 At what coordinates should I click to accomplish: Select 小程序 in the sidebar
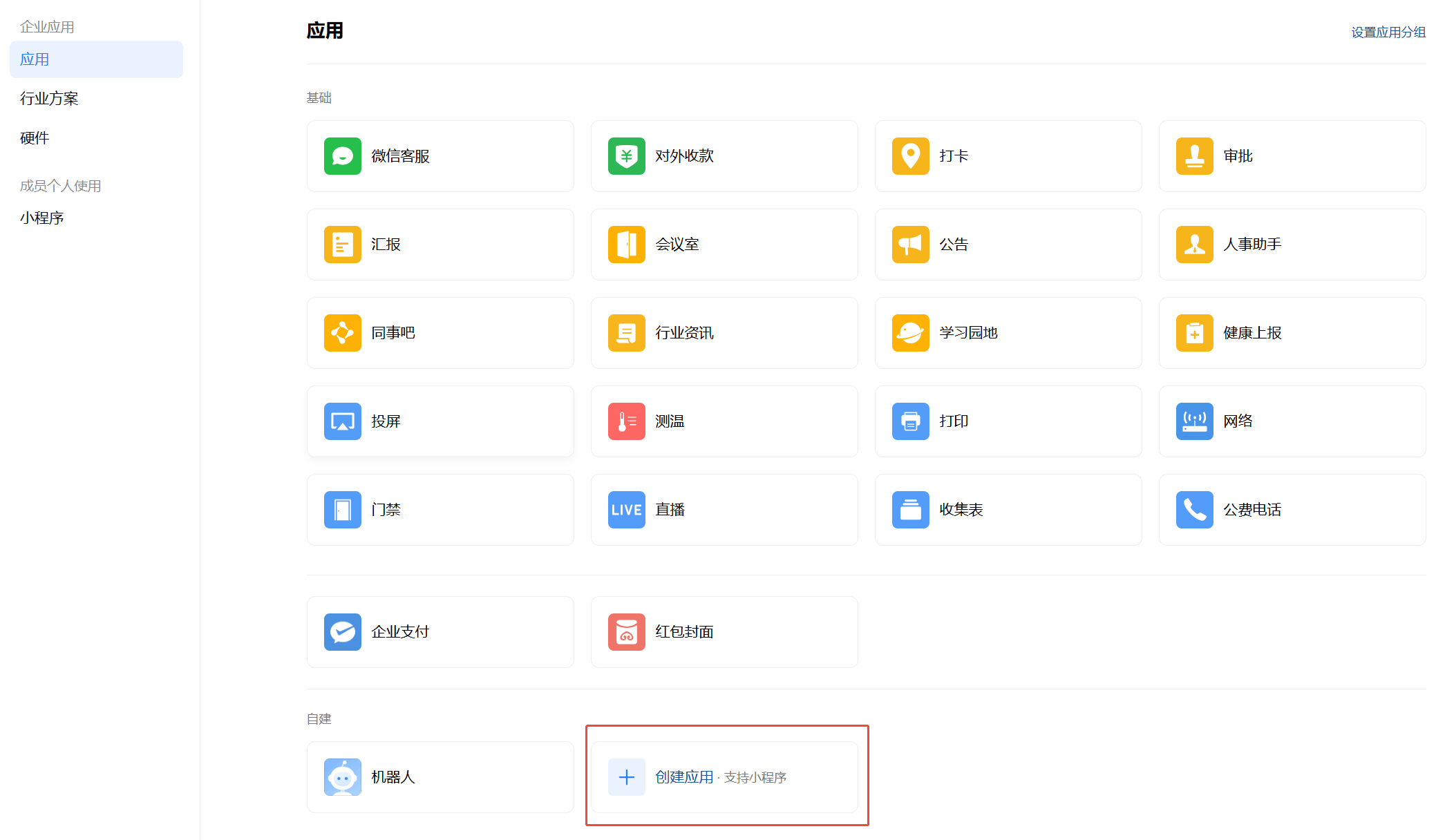click(42, 218)
